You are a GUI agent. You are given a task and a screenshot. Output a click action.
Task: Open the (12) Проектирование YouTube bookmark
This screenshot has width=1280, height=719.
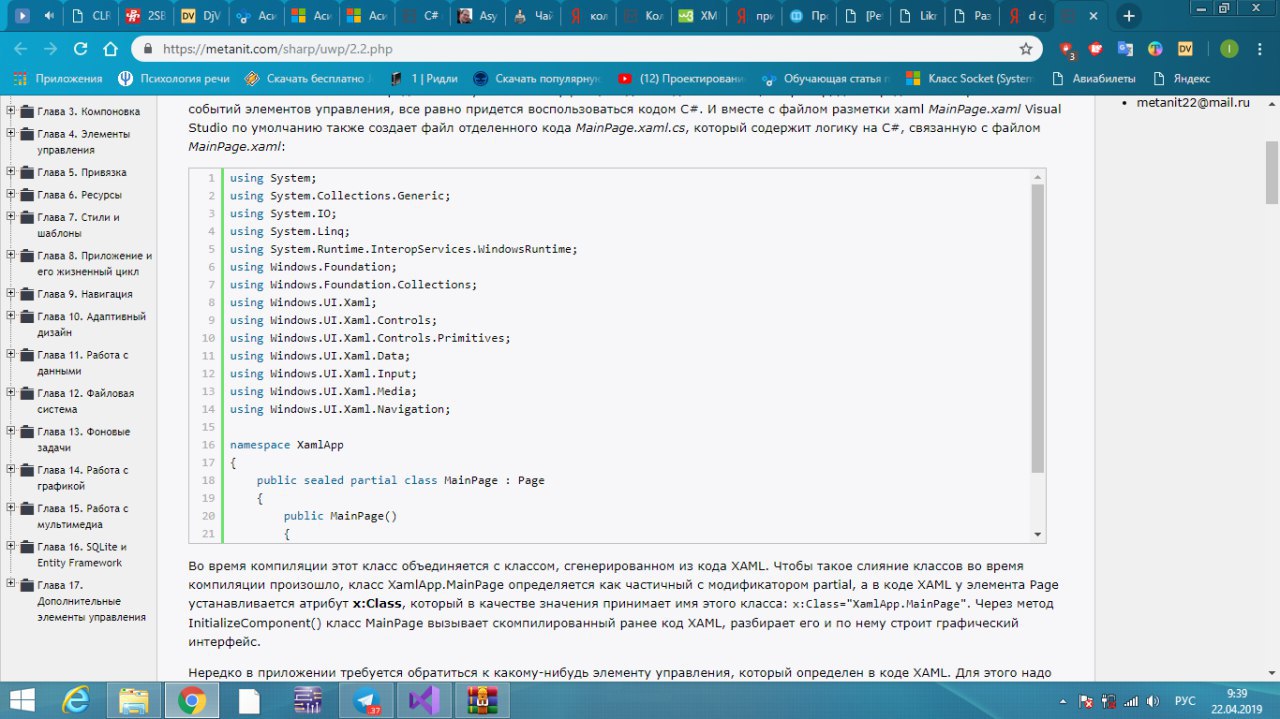point(682,78)
